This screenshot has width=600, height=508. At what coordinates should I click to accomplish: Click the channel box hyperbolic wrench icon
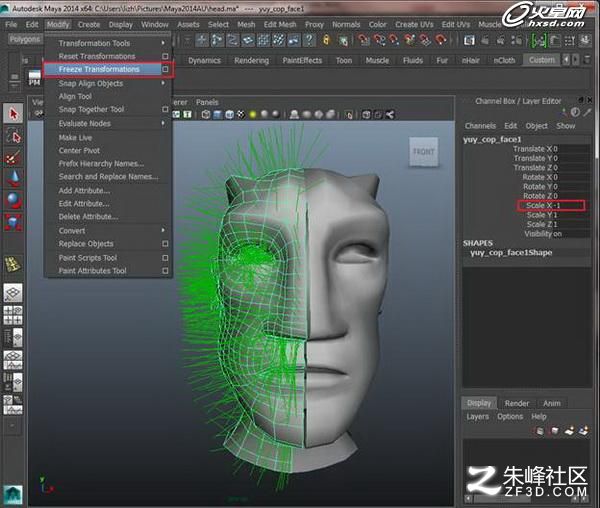click(587, 112)
